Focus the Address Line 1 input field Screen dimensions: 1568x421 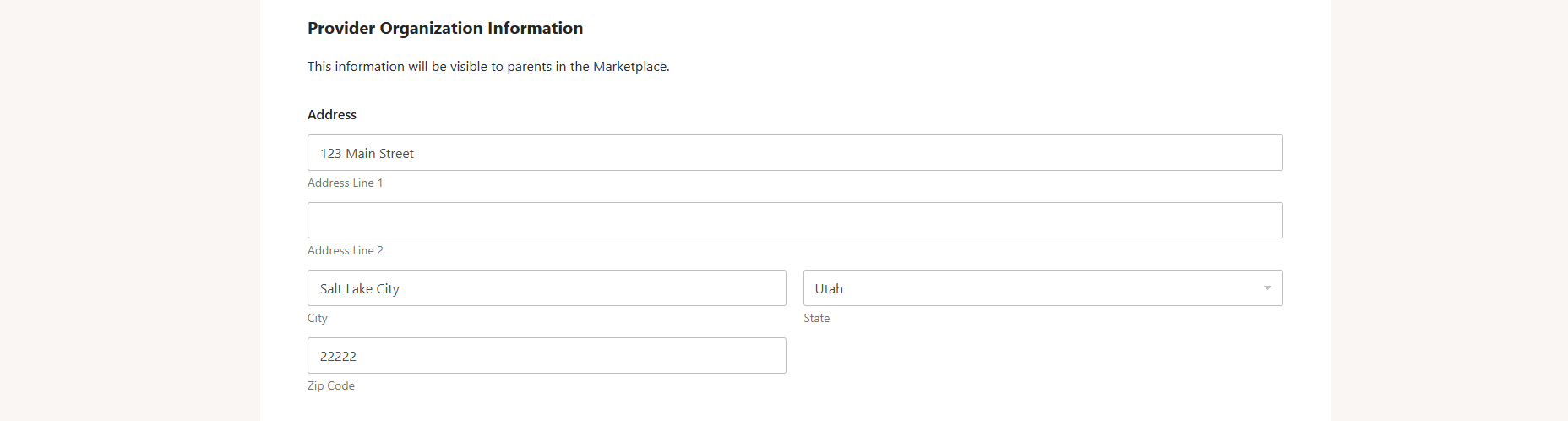pyautogui.click(x=795, y=153)
